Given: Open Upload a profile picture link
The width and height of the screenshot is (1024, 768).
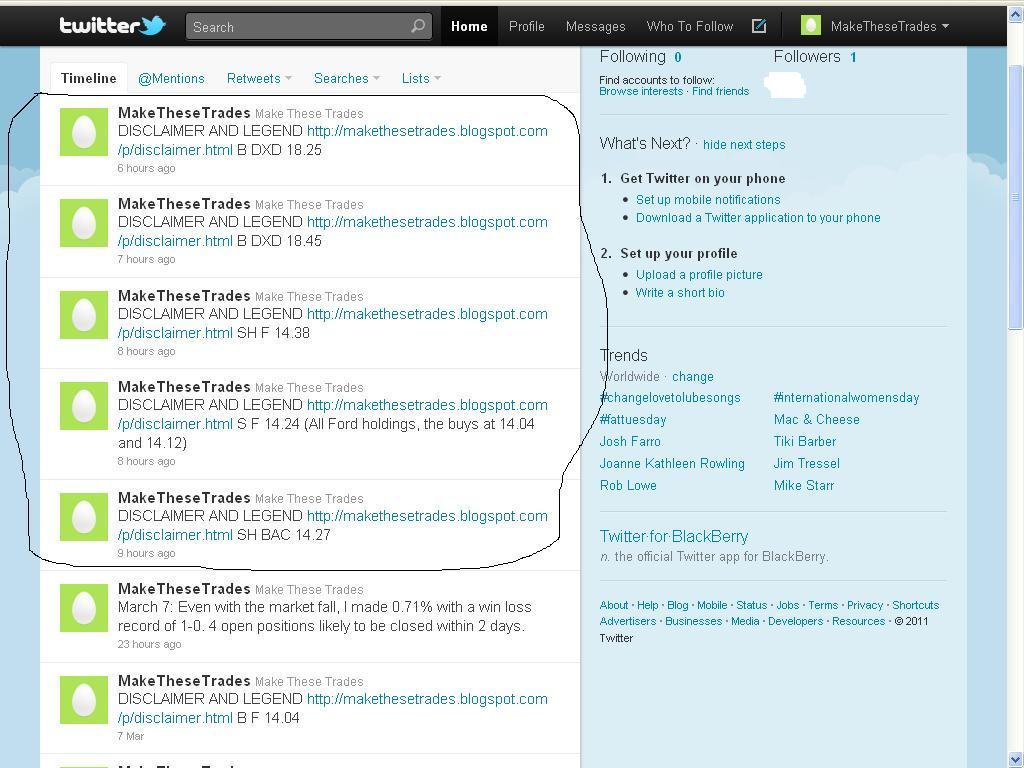Looking at the screenshot, I should 699,275.
